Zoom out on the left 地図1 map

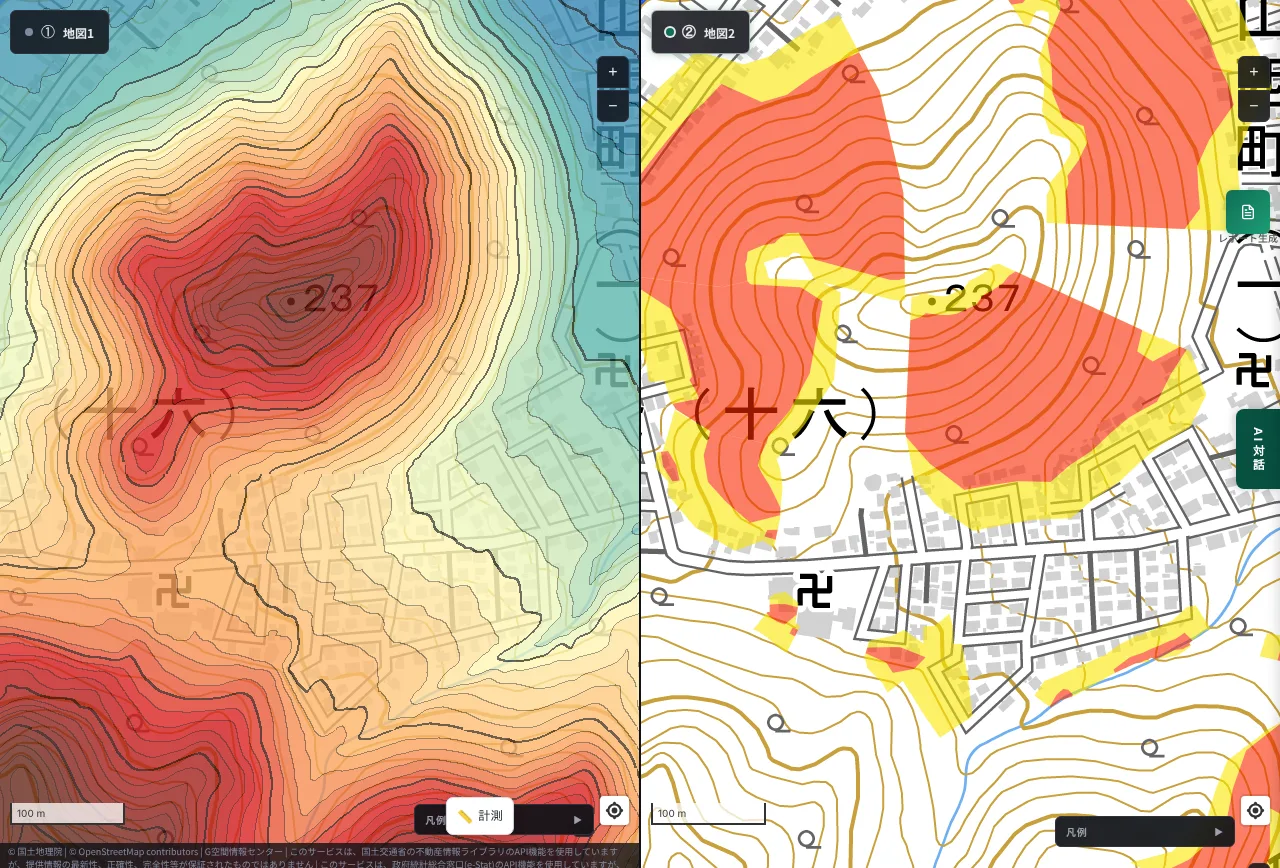click(x=613, y=105)
